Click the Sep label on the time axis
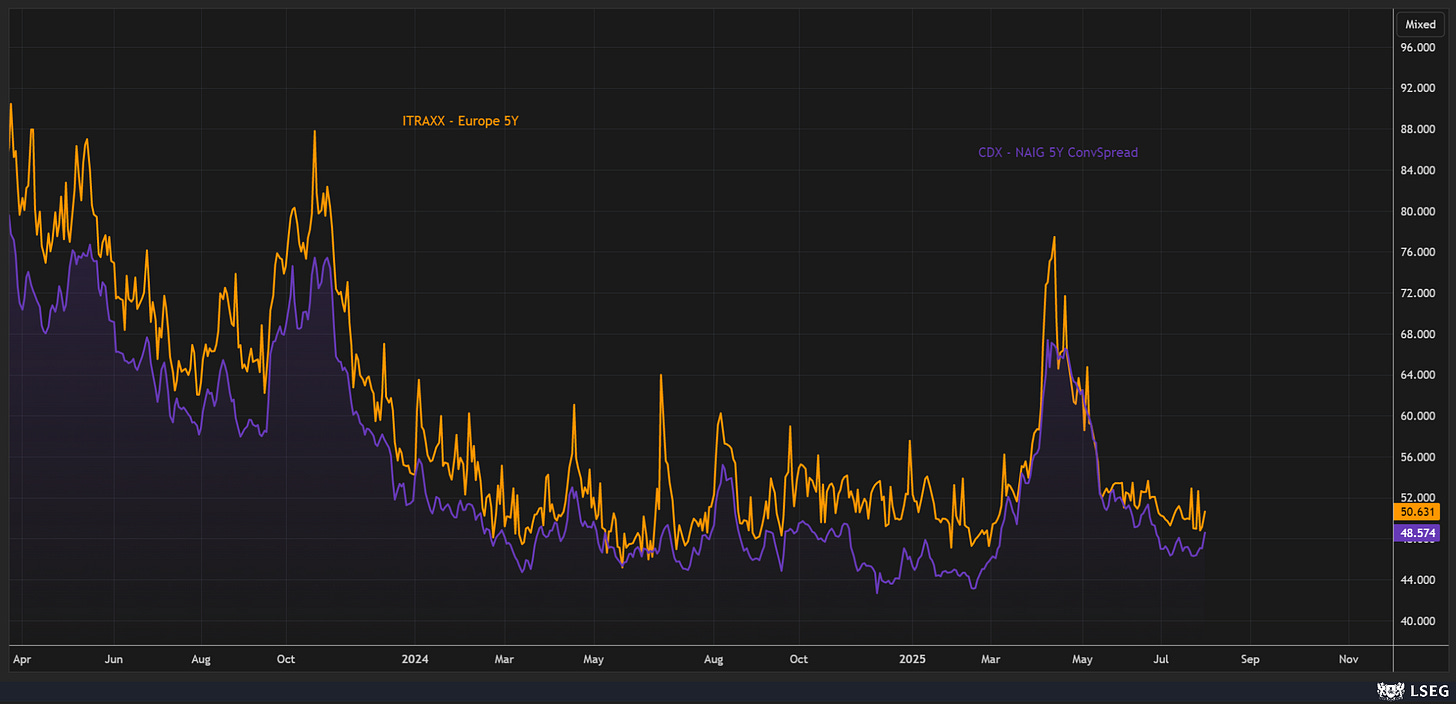 click(x=1250, y=660)
